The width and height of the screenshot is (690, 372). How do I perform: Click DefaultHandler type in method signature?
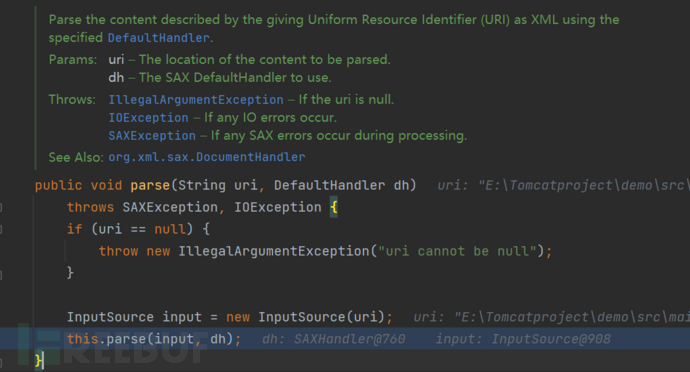[x=330, y=185]
